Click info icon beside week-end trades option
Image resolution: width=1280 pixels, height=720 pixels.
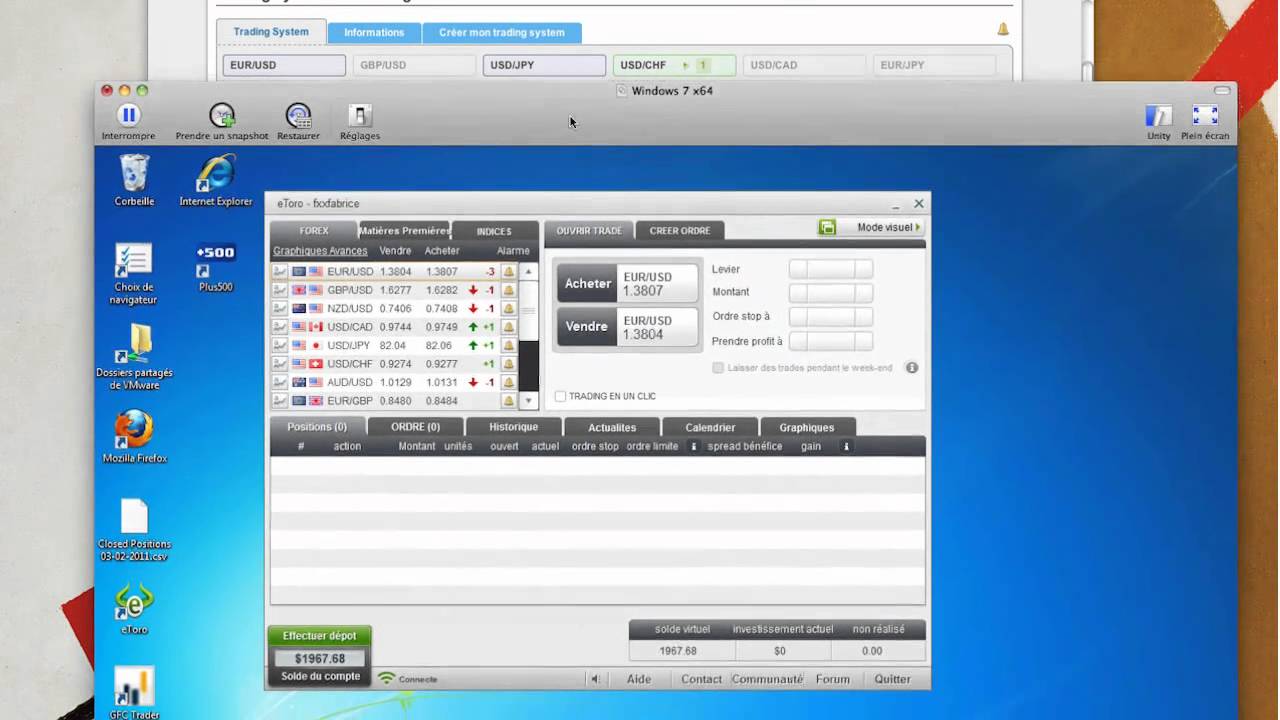[912, 368]
